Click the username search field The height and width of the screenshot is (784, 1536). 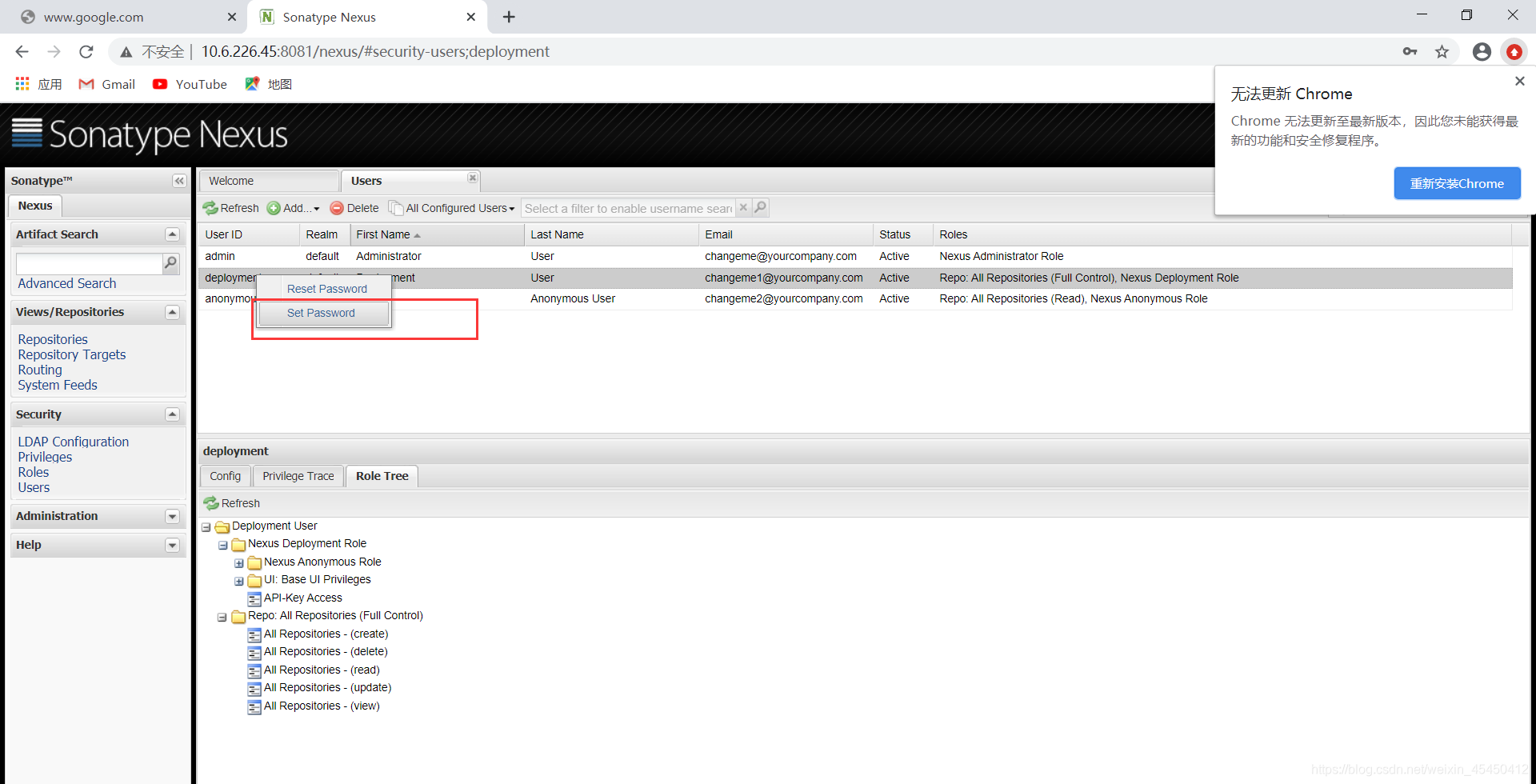click(628, 208)
